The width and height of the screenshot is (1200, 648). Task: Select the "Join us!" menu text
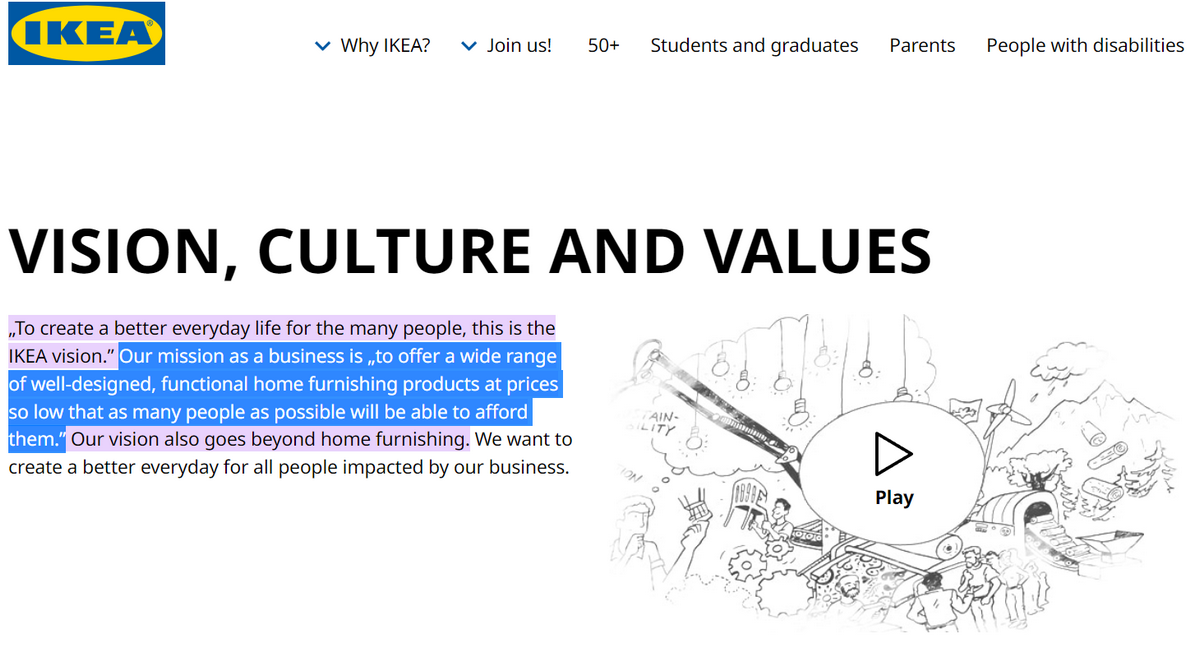click(519, 46)
